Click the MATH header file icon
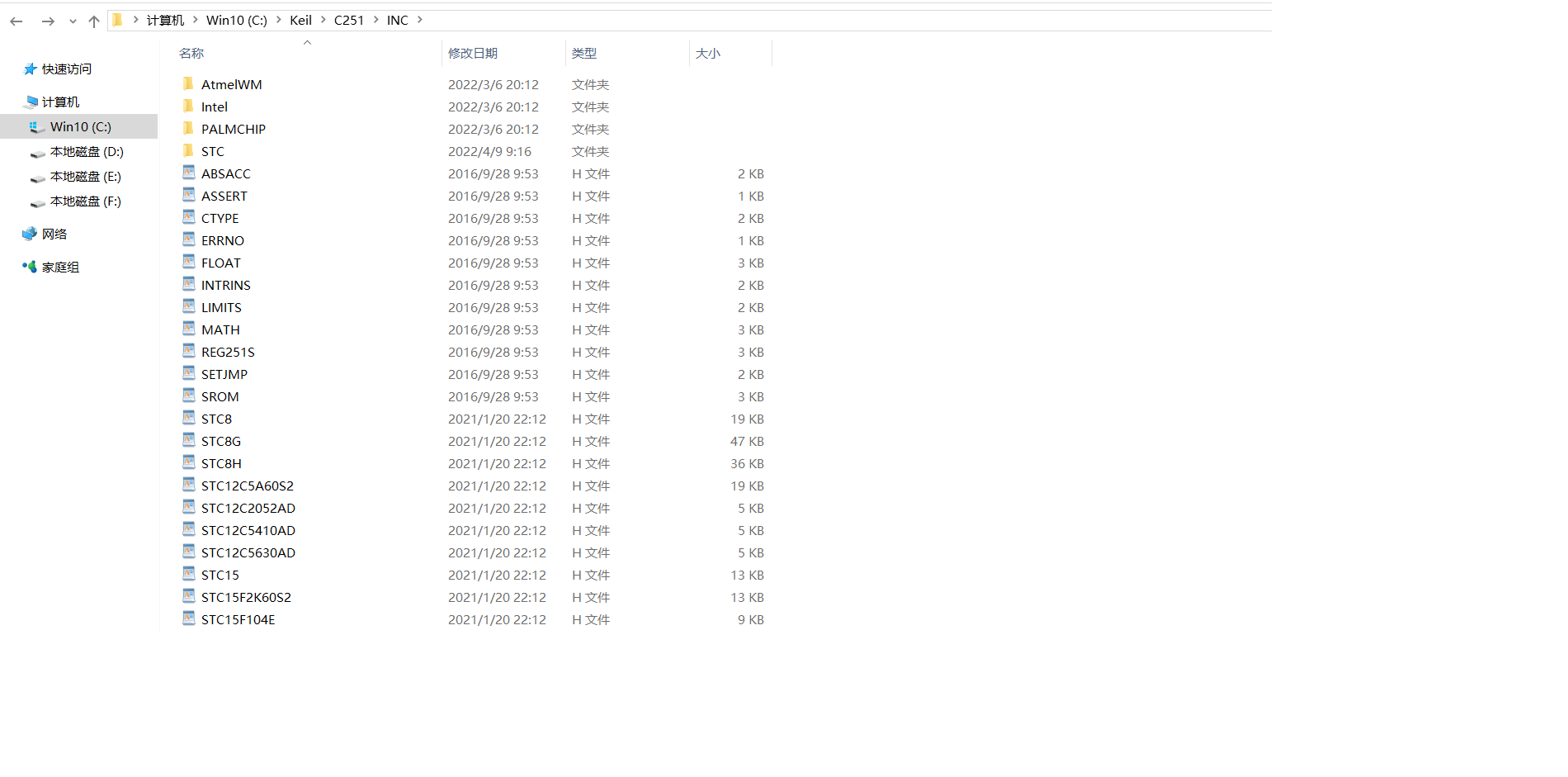The image size is (1568, 777). pos(188,329)
